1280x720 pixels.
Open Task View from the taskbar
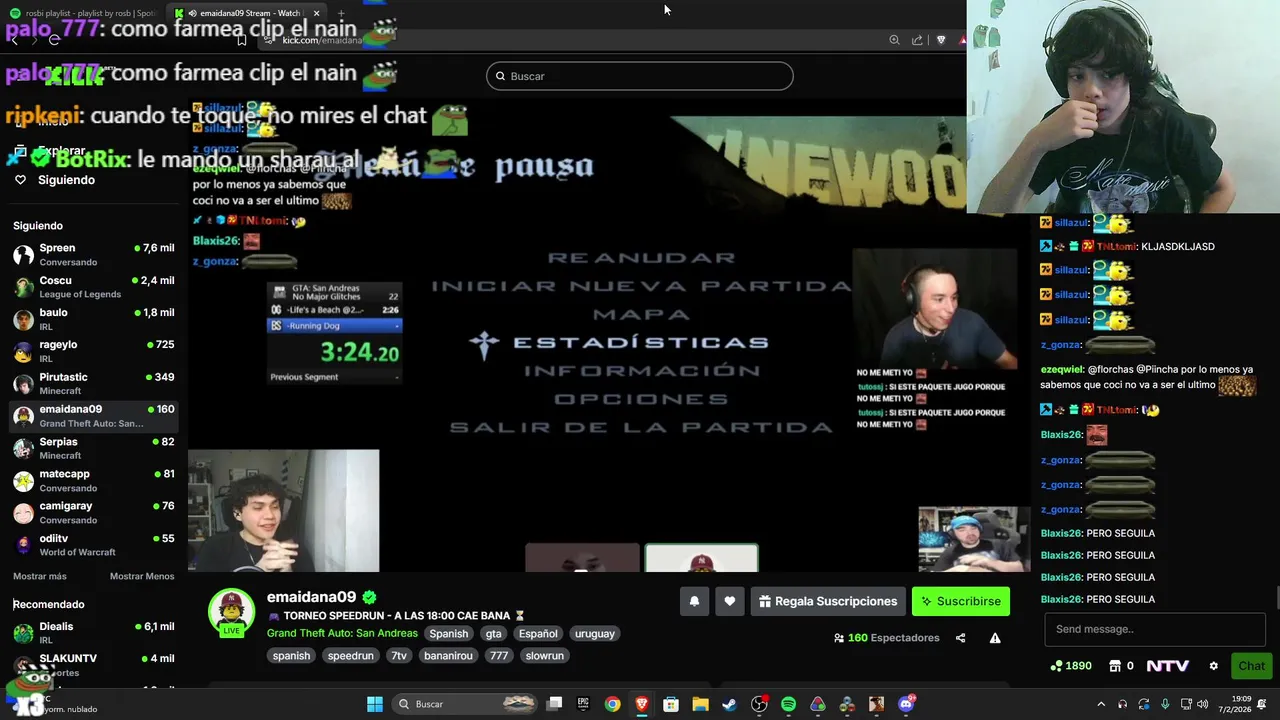tap(554, 704)
